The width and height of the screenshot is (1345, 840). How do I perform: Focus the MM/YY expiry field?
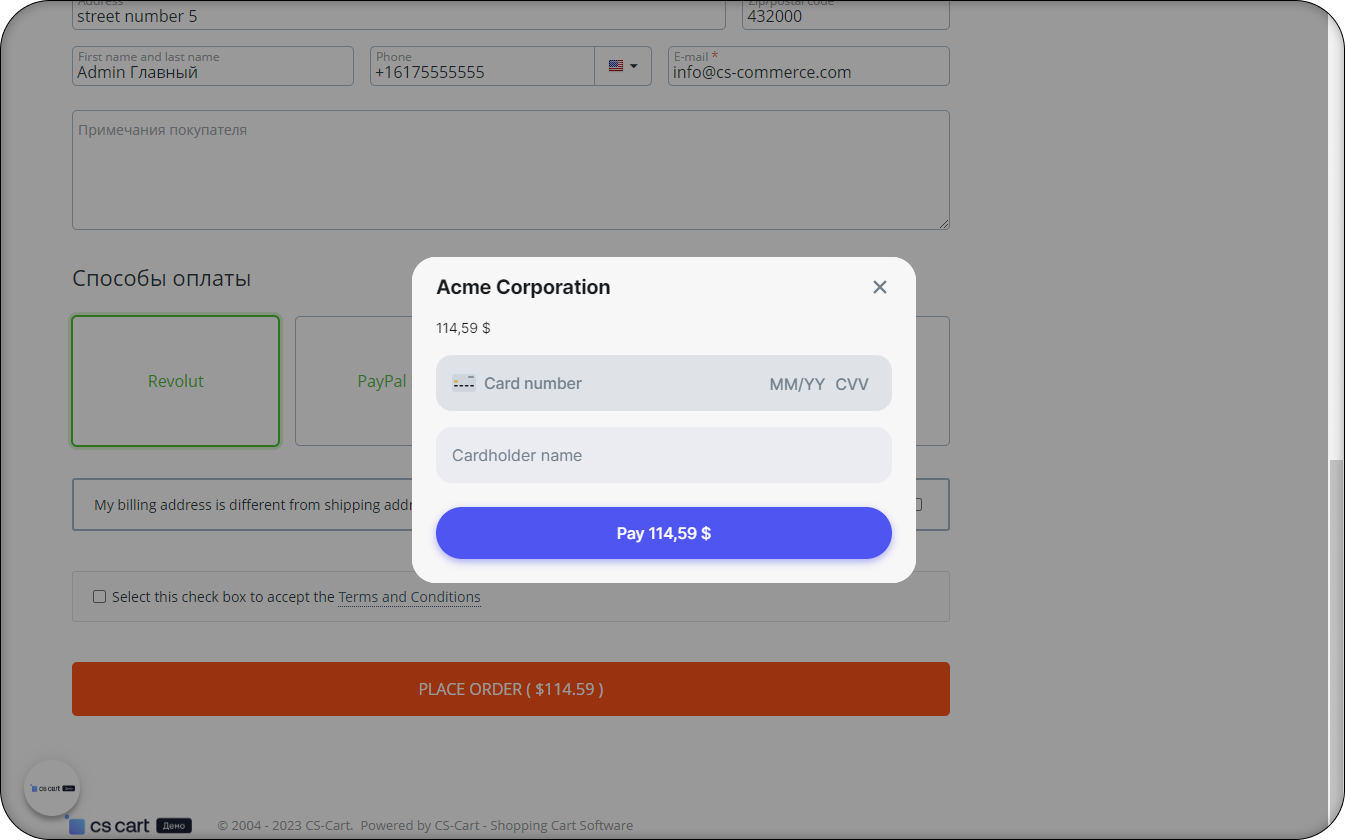coord(797,384)
